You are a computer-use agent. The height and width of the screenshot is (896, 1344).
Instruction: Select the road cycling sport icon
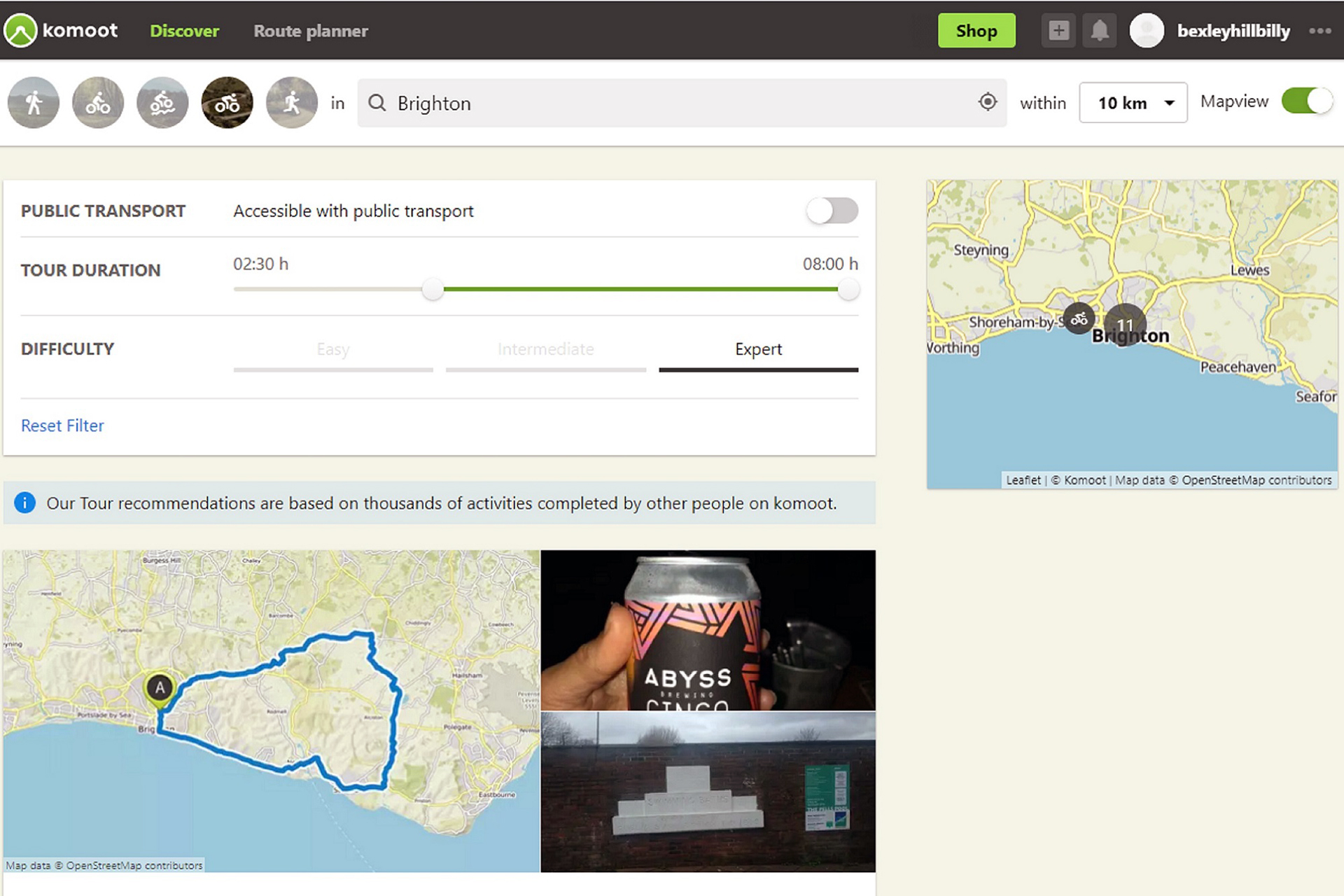[227, 103]
